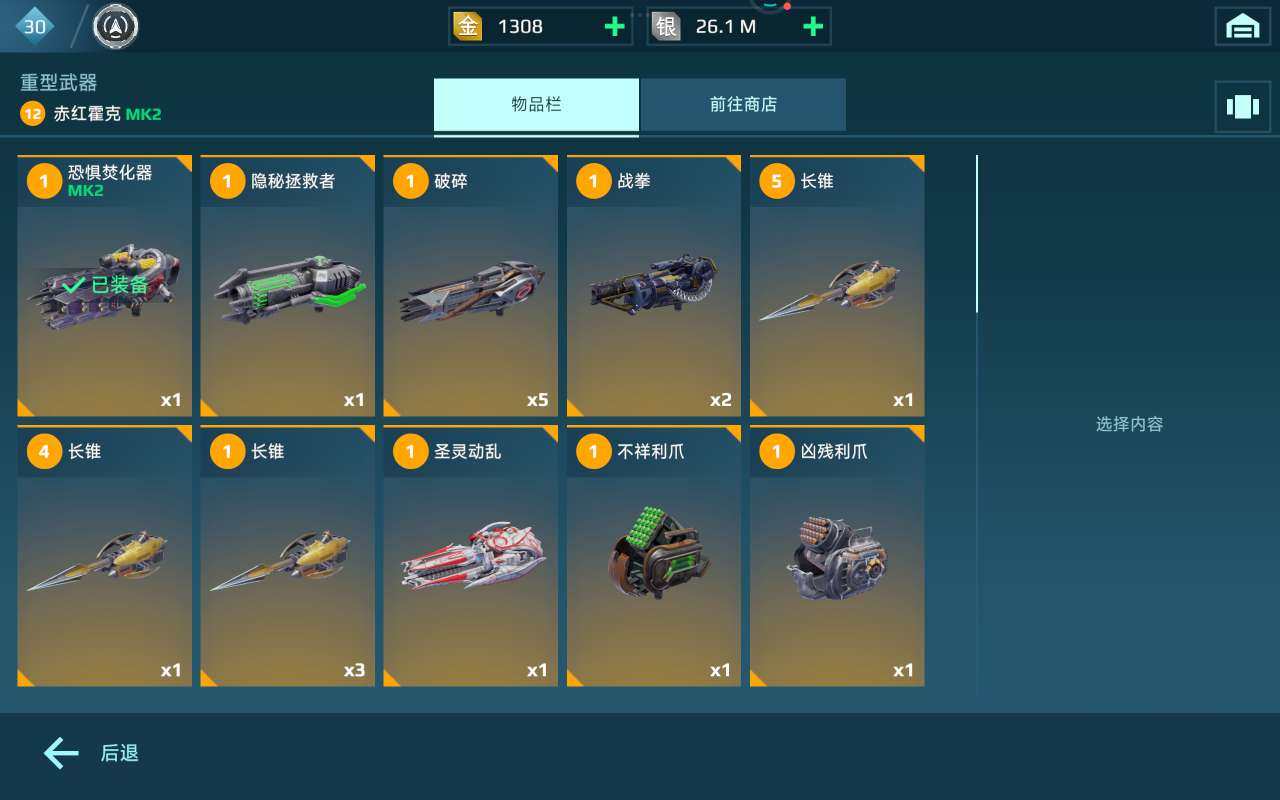Click the 后退 back button label

click(120, 754)
